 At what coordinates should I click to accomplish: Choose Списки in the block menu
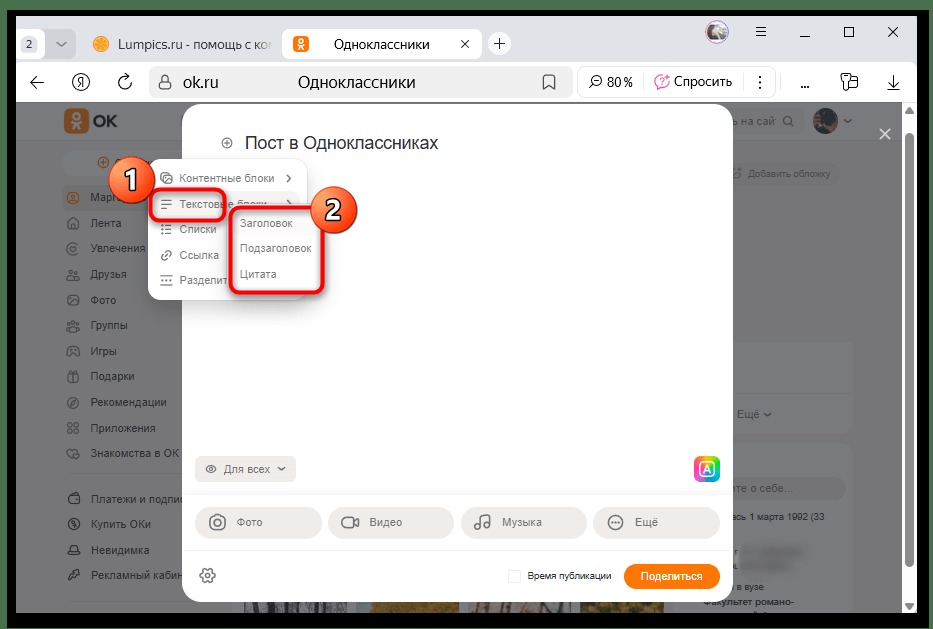[198, 229]
